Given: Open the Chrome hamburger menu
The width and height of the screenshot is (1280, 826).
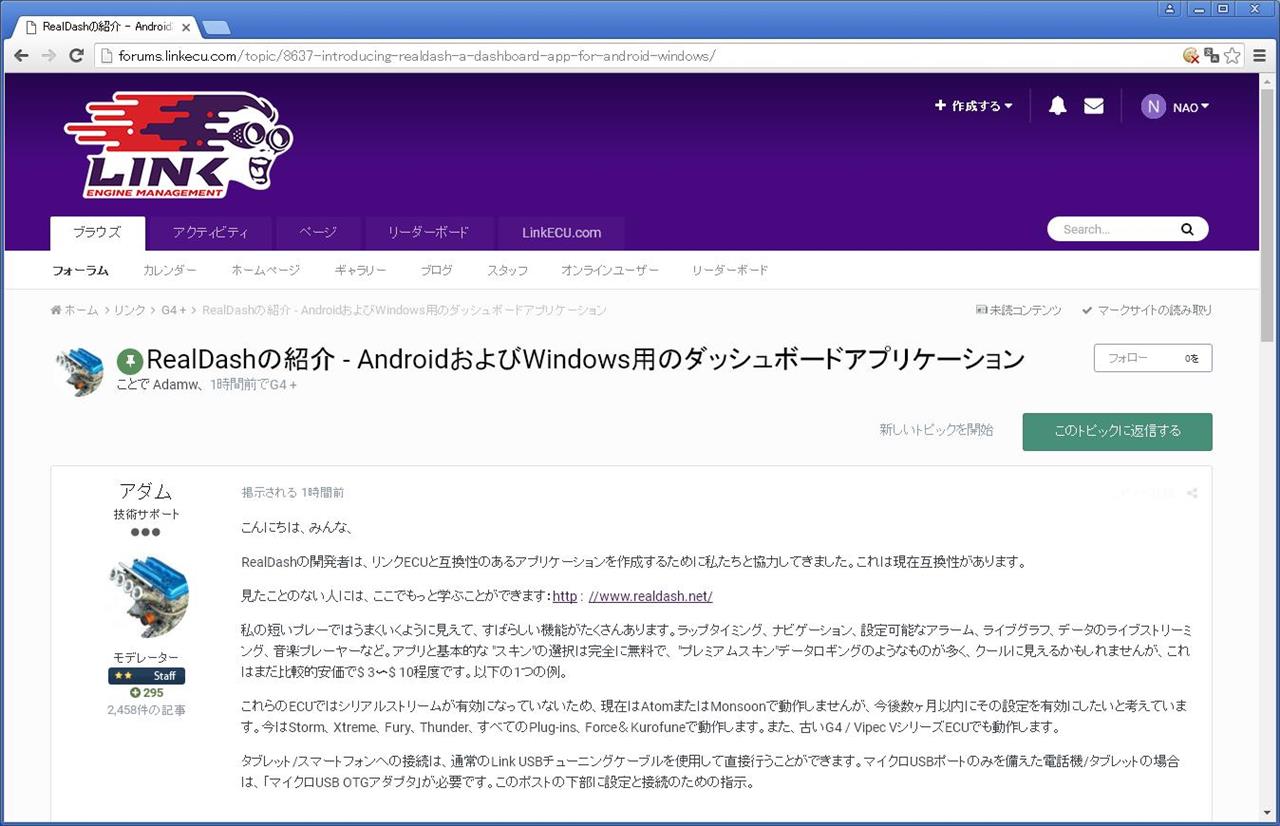Looking at the screenshot, I should (x=1260, y=56).
